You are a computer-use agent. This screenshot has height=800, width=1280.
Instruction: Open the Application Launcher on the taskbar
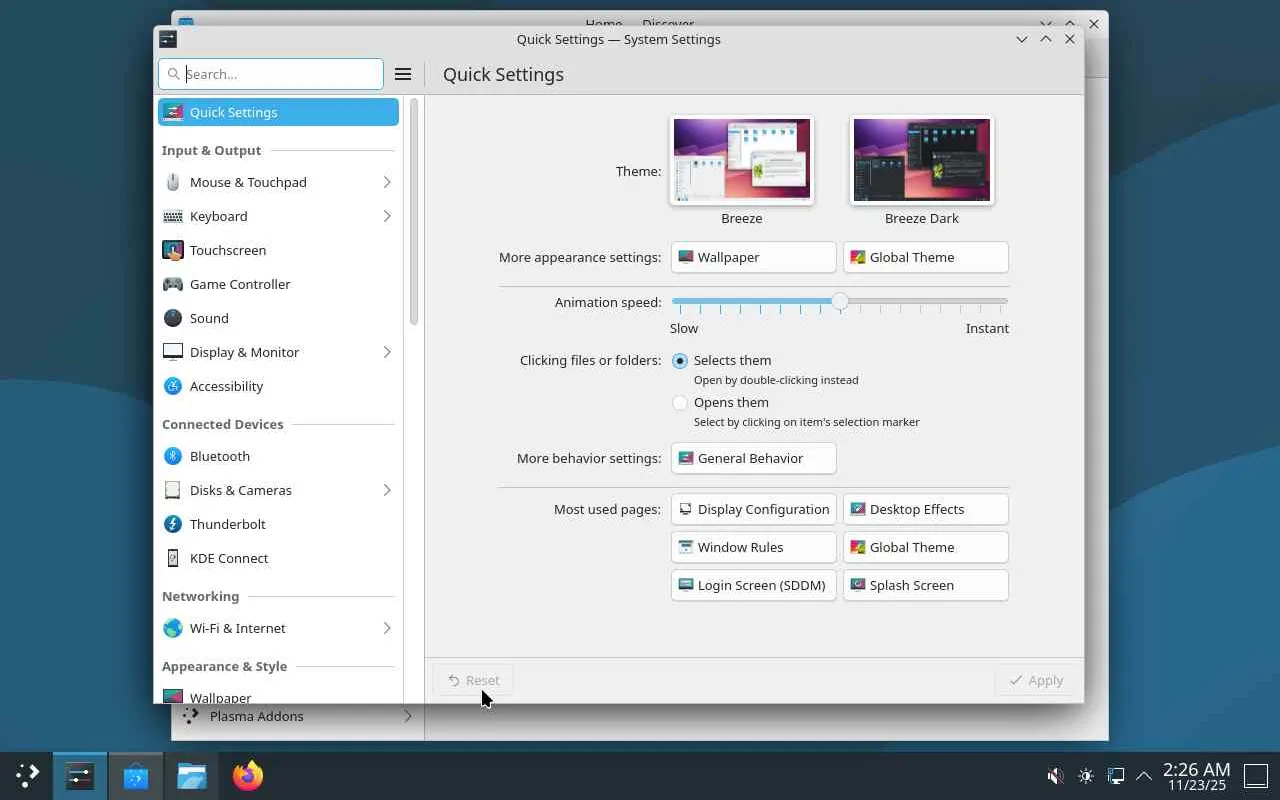pyautogui.click(x=27, y=775)
